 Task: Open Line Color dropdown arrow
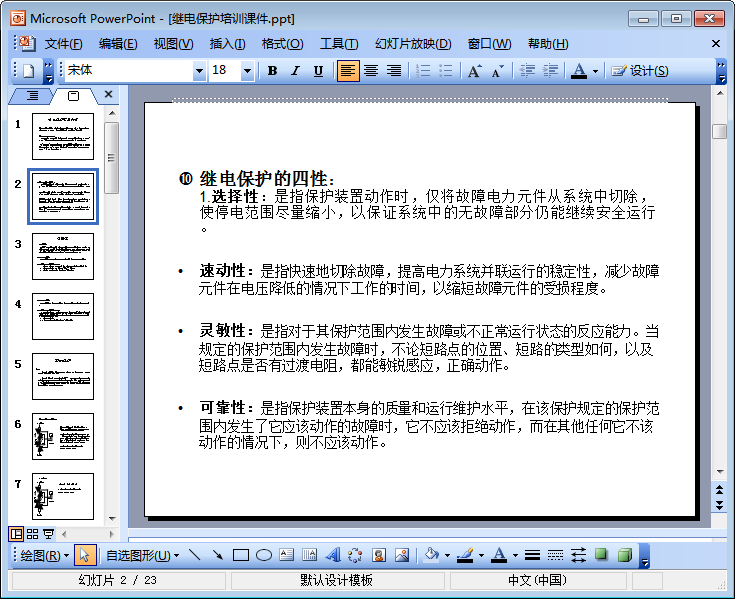[481, 556]
